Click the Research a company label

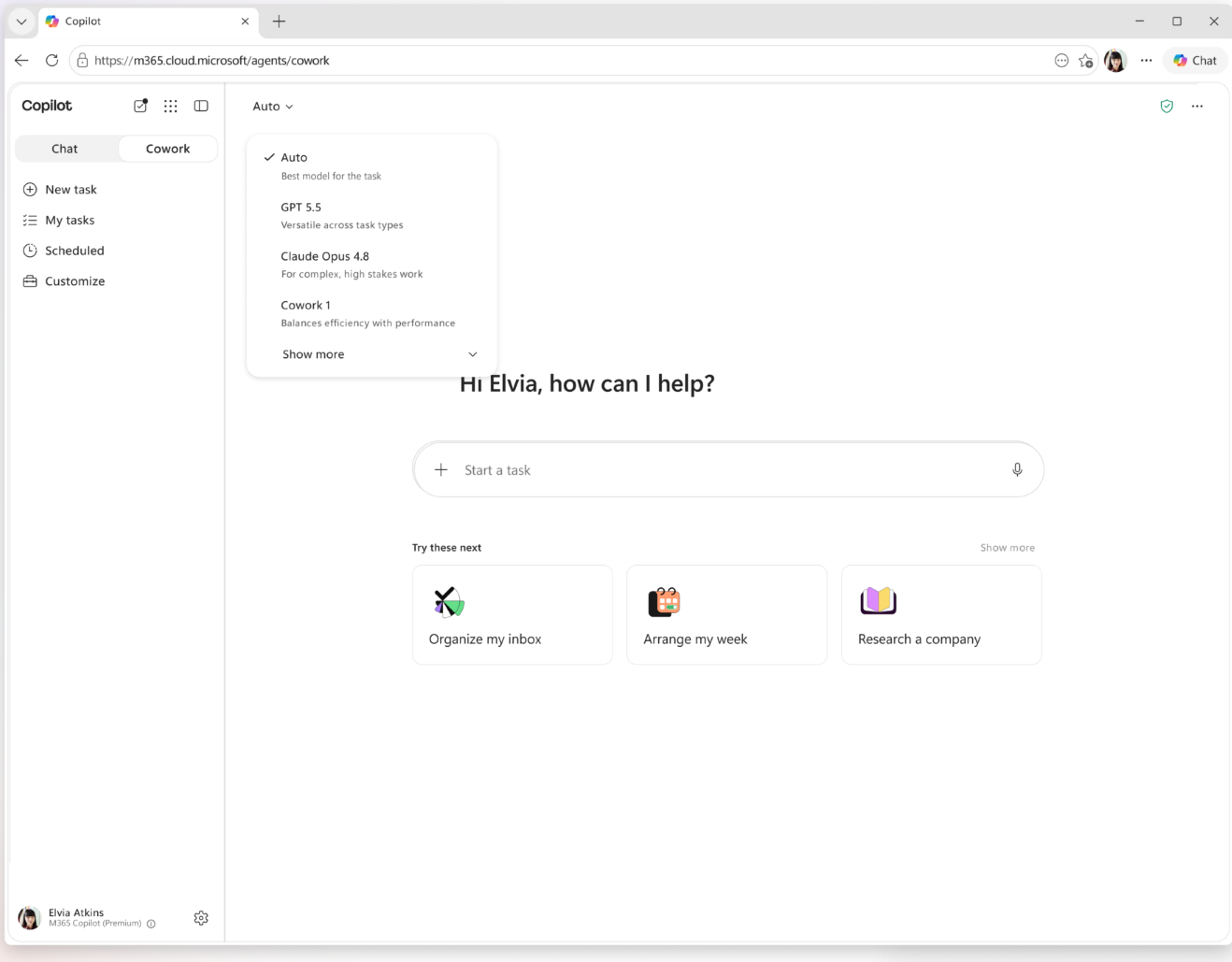[919, 639]
